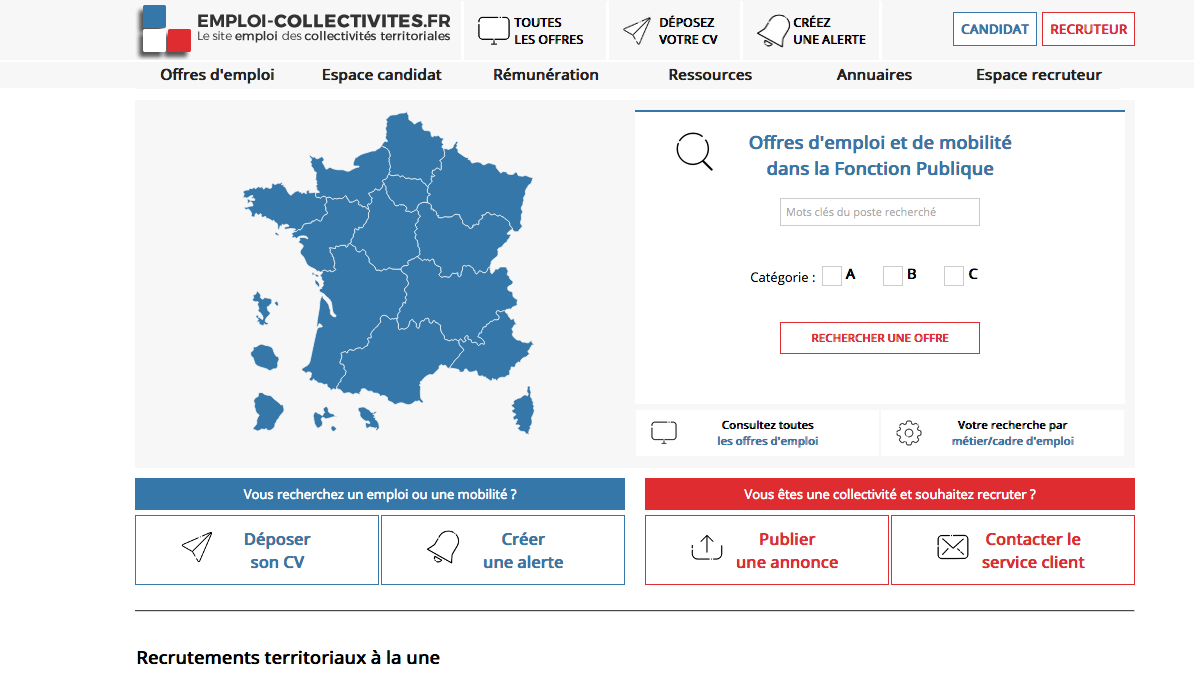Check the Catégorie C checkbox
This screenshot has width=1194, height=675.
tap(953, 276)
